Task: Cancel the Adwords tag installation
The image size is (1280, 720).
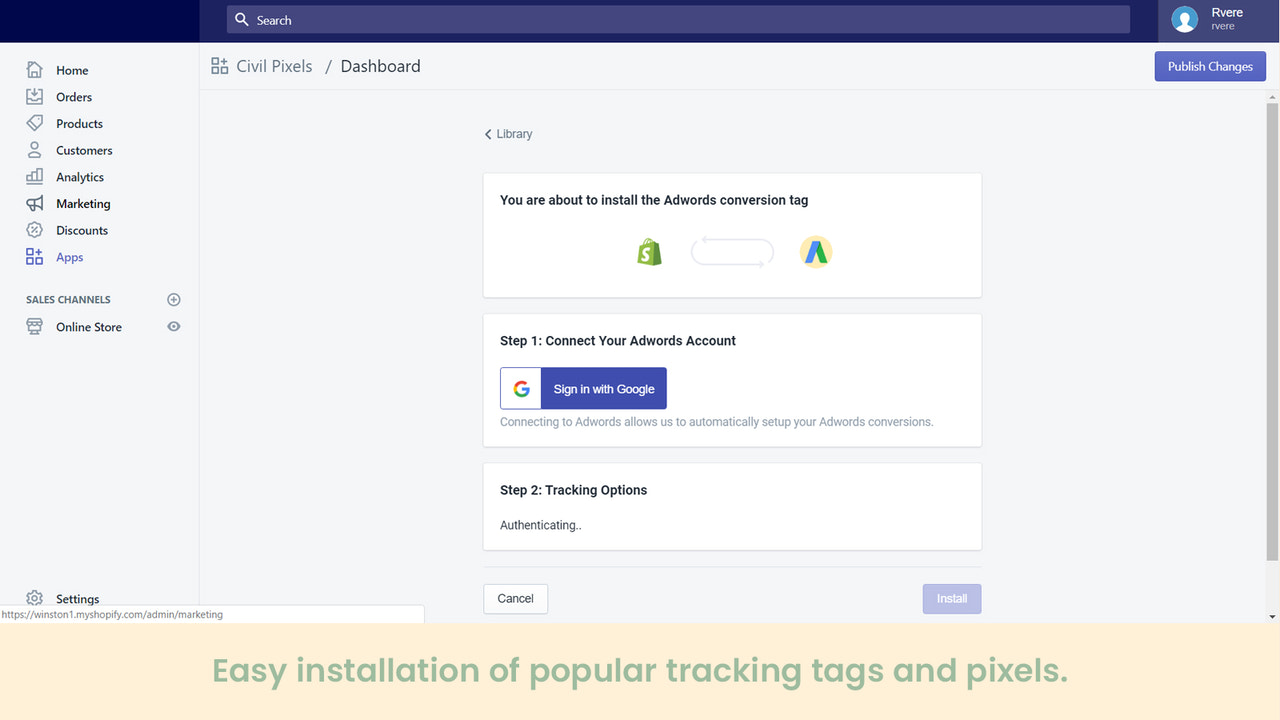Action: [515, 598]
